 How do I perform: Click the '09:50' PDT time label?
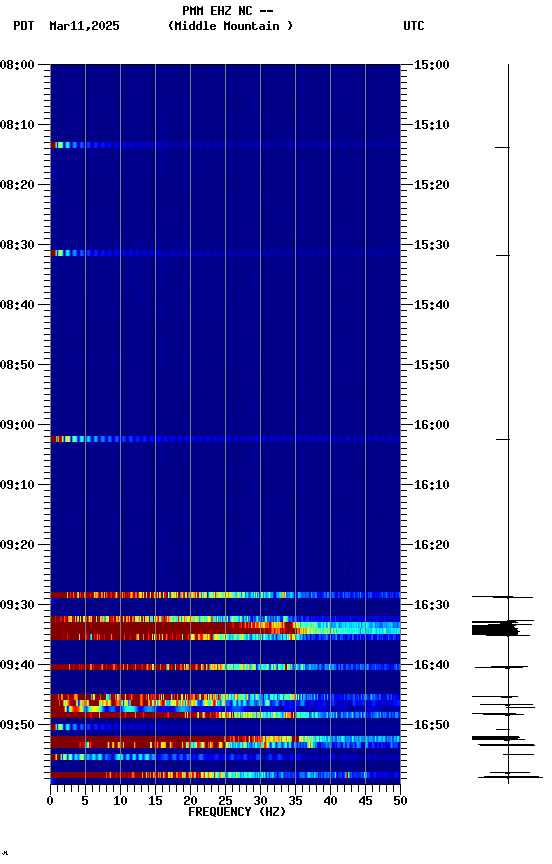click(x=17, y=725)
